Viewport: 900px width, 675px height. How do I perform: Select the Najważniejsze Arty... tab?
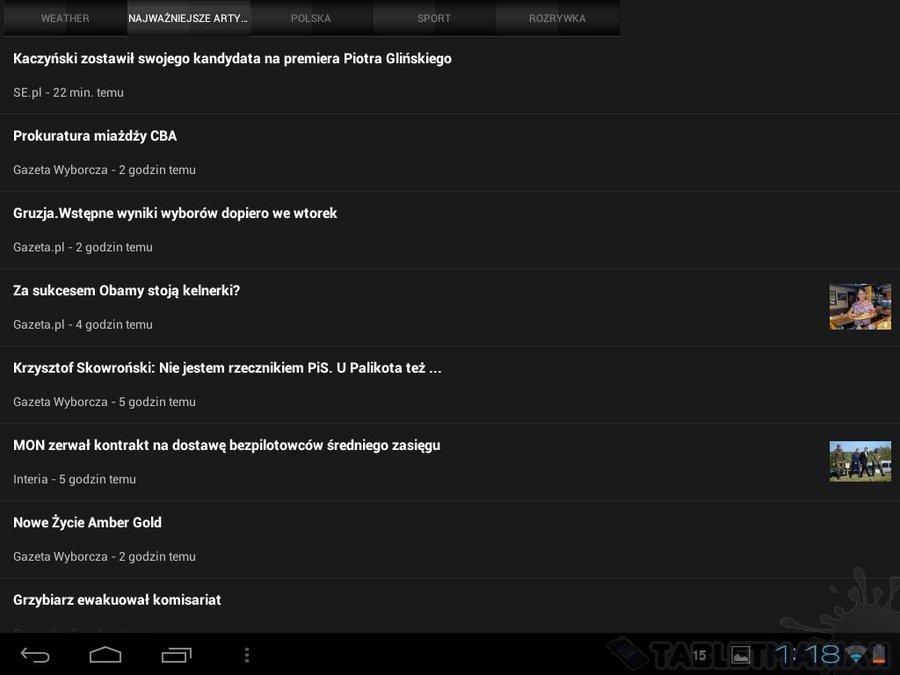click(x=188, y=18)
